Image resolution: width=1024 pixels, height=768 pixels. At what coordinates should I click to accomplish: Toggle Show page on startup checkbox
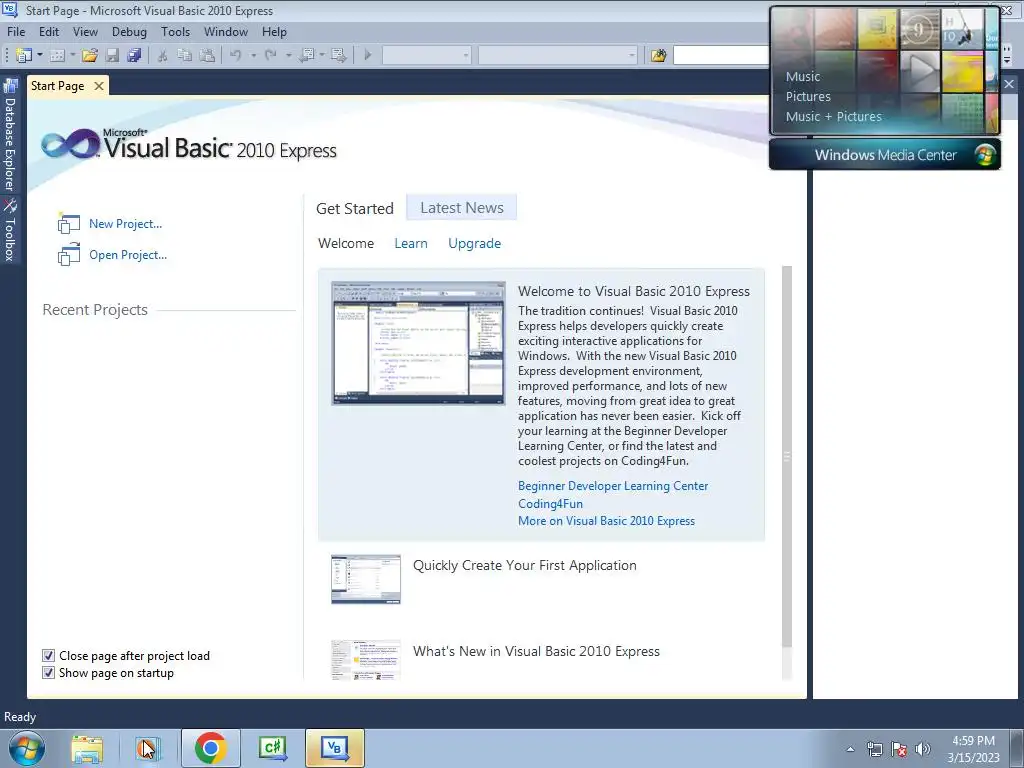coord(48,673)
